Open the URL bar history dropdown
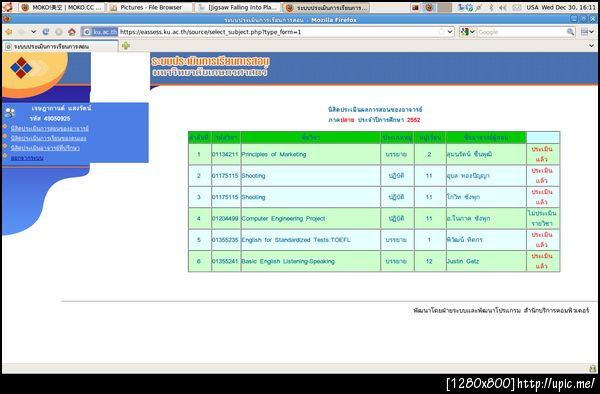 tap(450, 32)
